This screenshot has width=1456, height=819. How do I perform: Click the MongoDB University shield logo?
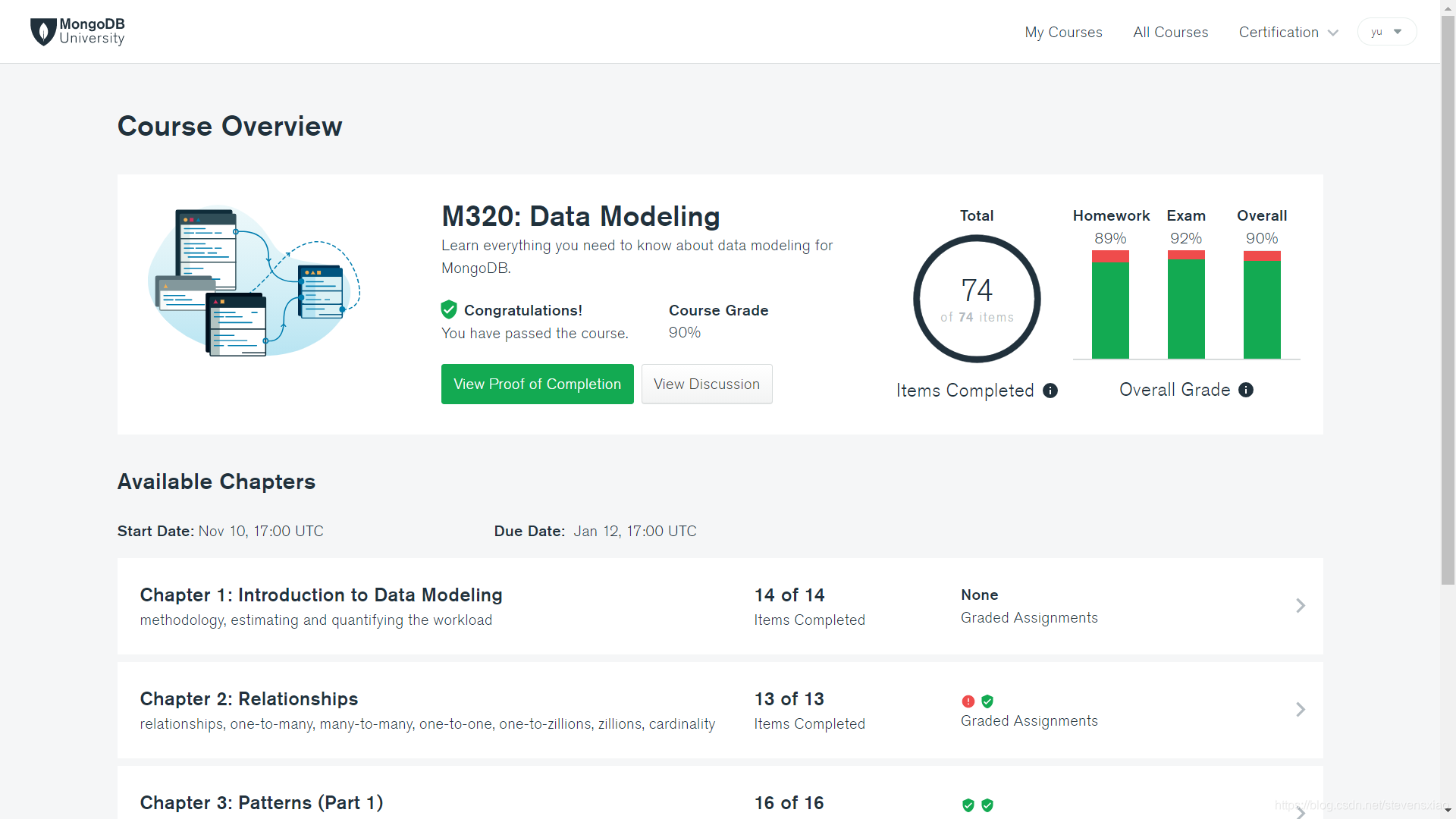[43, 32]
